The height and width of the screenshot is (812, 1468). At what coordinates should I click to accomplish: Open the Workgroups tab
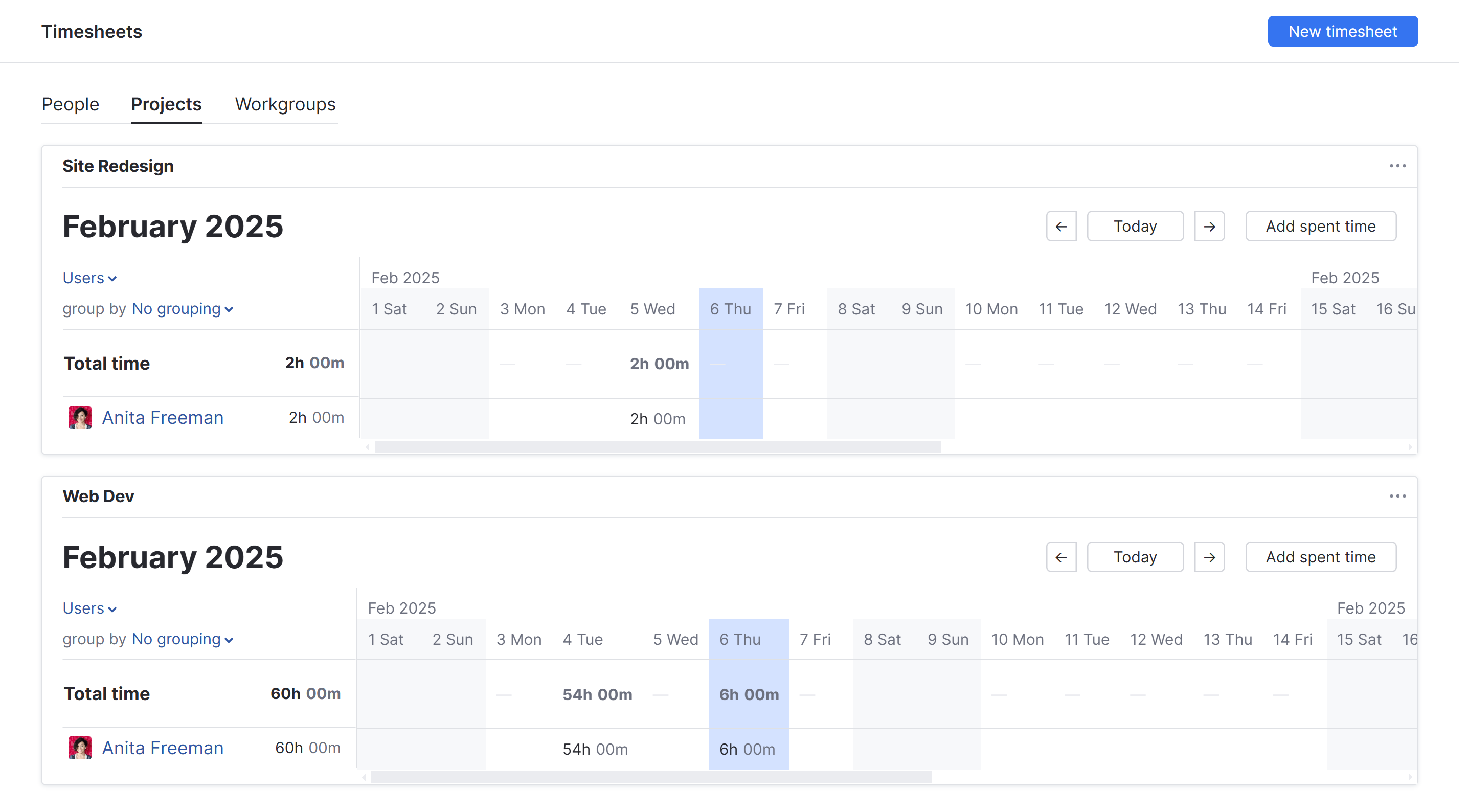click(284, 104)
